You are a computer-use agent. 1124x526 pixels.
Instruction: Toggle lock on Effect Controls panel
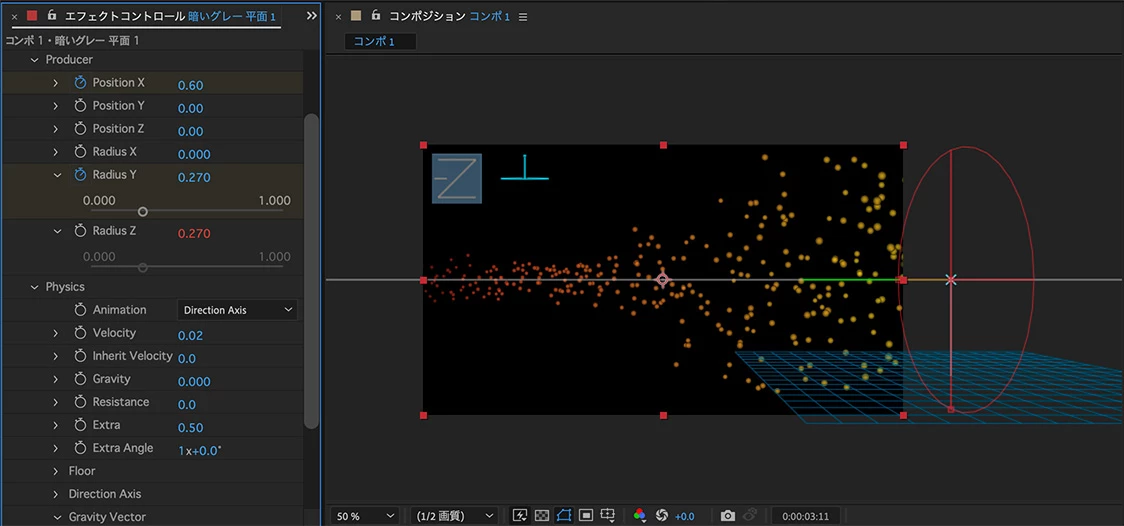tap(52, 15)
